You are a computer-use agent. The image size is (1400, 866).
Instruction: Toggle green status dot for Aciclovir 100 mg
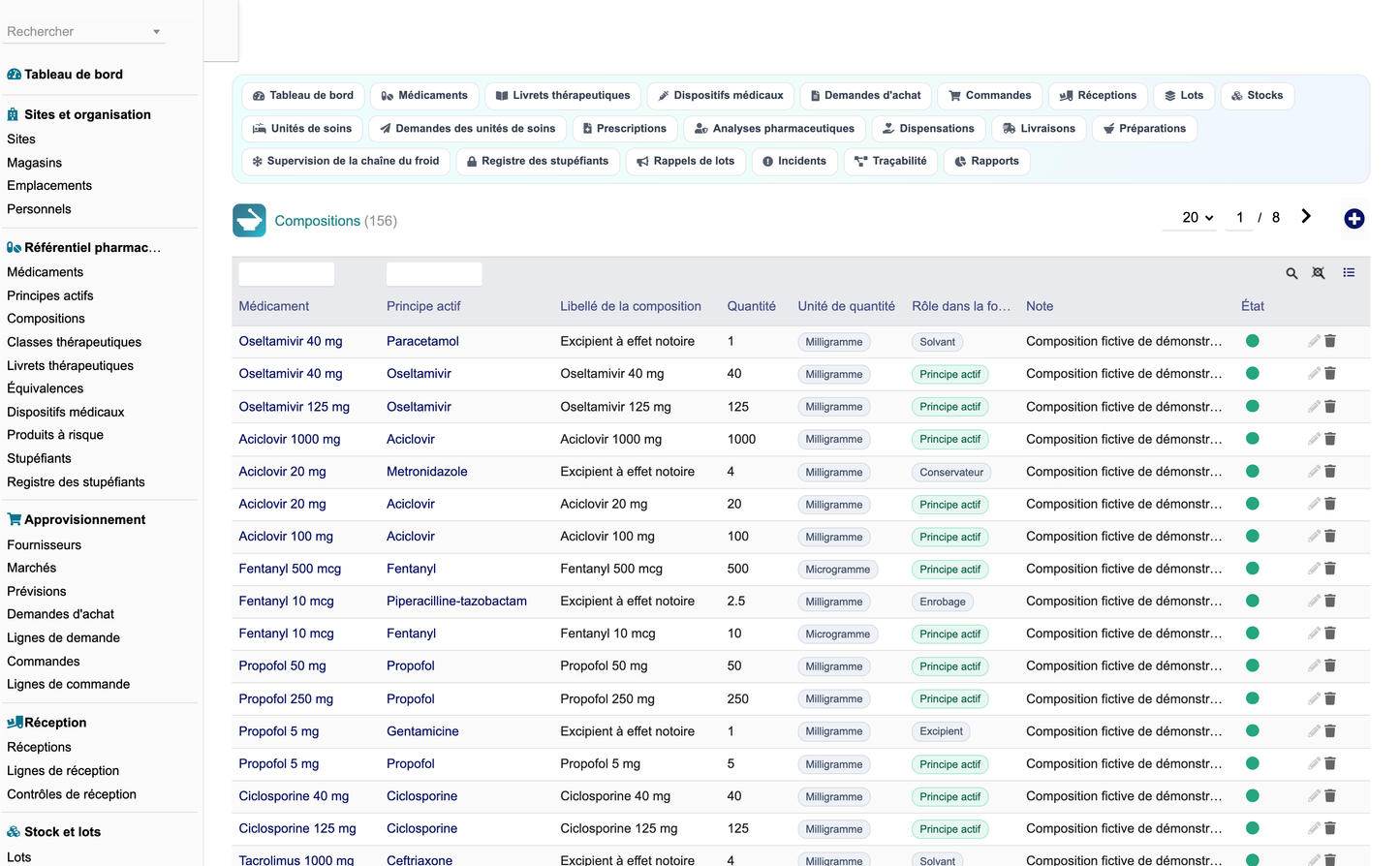click(x=1252, y=536)
